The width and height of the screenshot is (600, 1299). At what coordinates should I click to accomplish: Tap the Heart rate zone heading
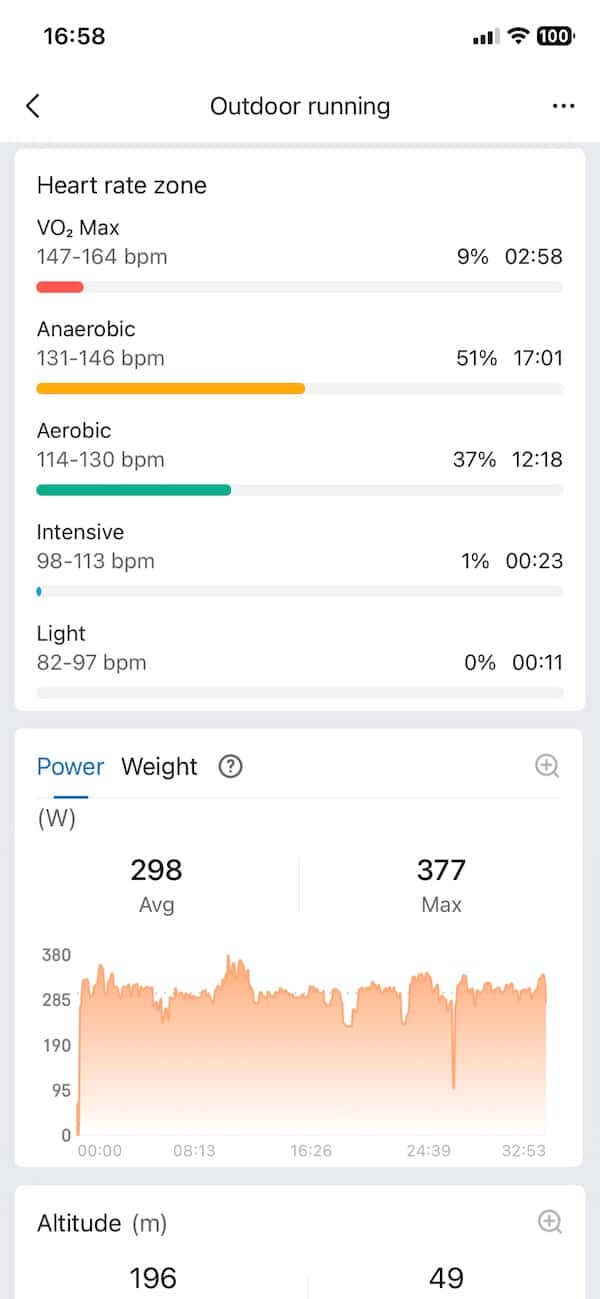point(122,185)
